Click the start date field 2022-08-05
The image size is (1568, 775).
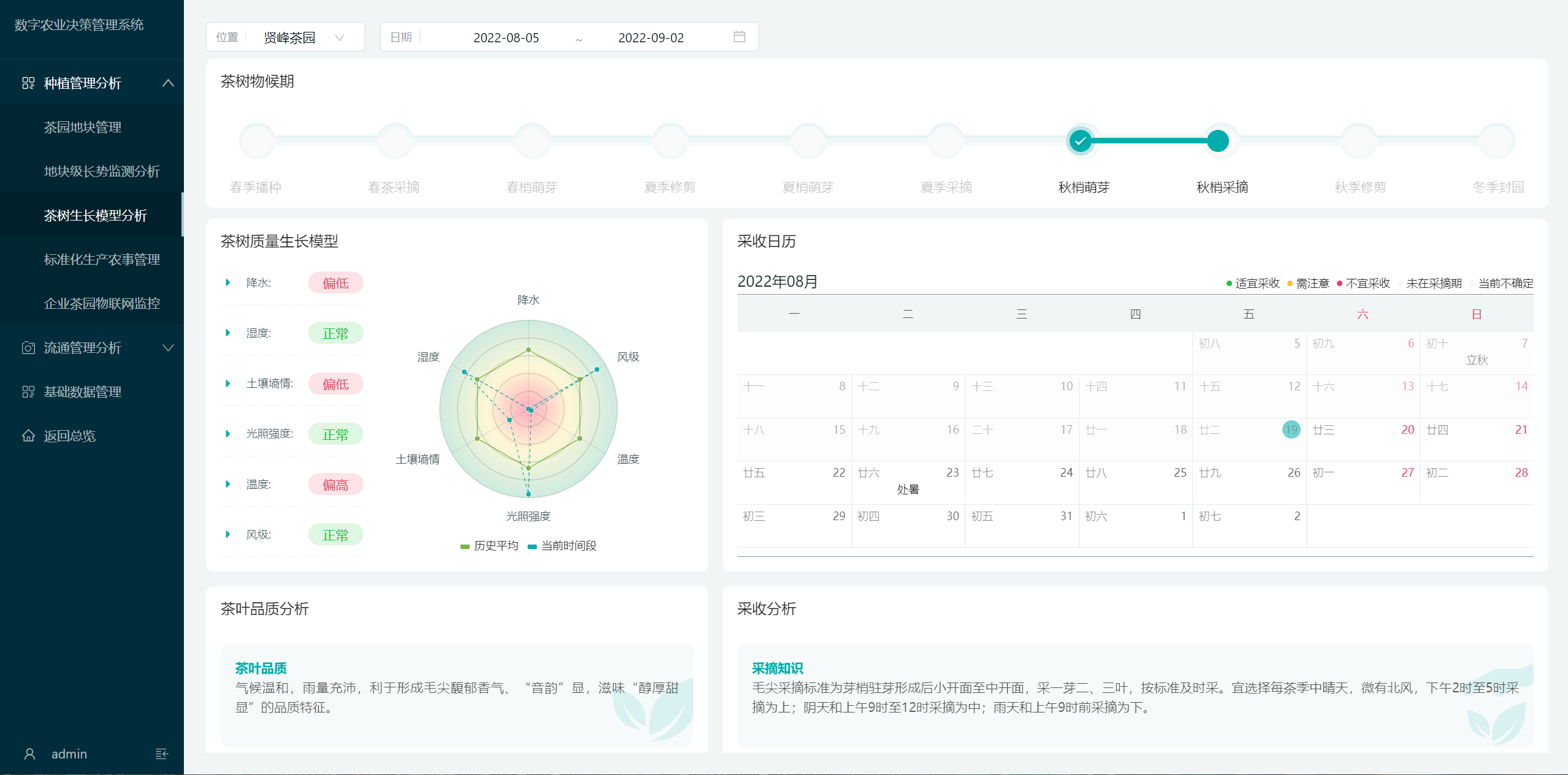(x=506, y=37)
